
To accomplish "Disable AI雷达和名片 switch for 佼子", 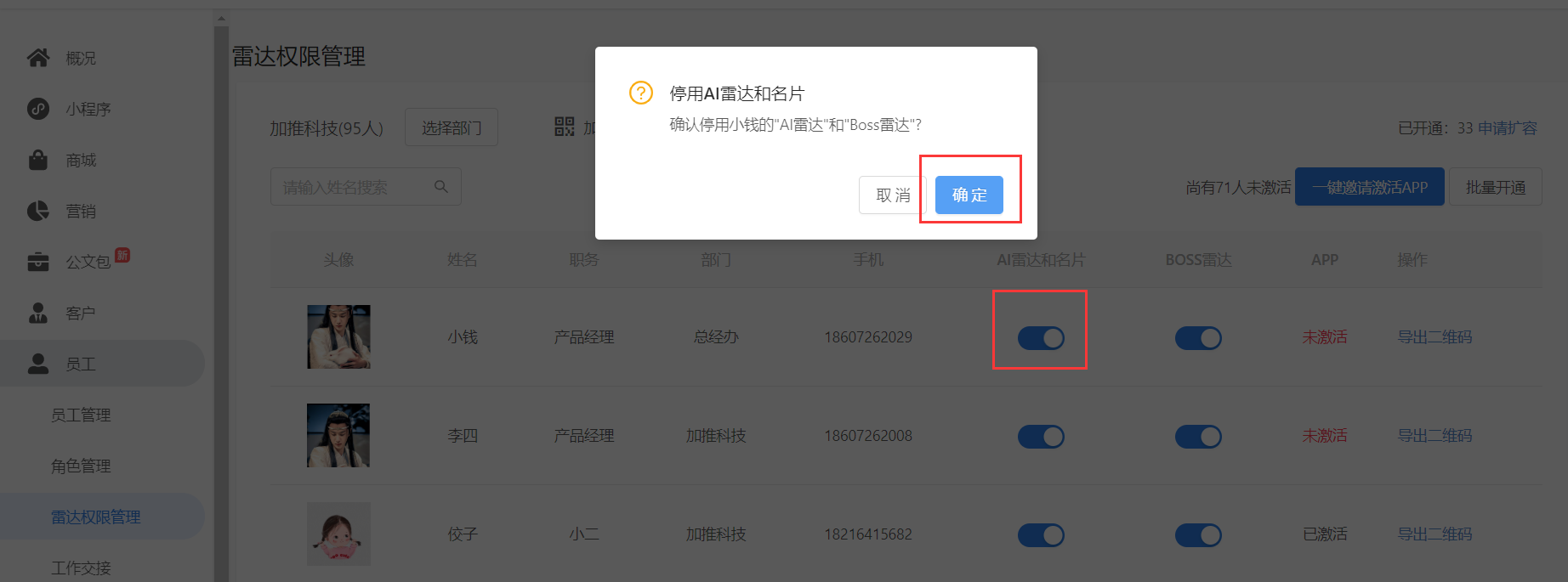I will tap(1041, 535).
